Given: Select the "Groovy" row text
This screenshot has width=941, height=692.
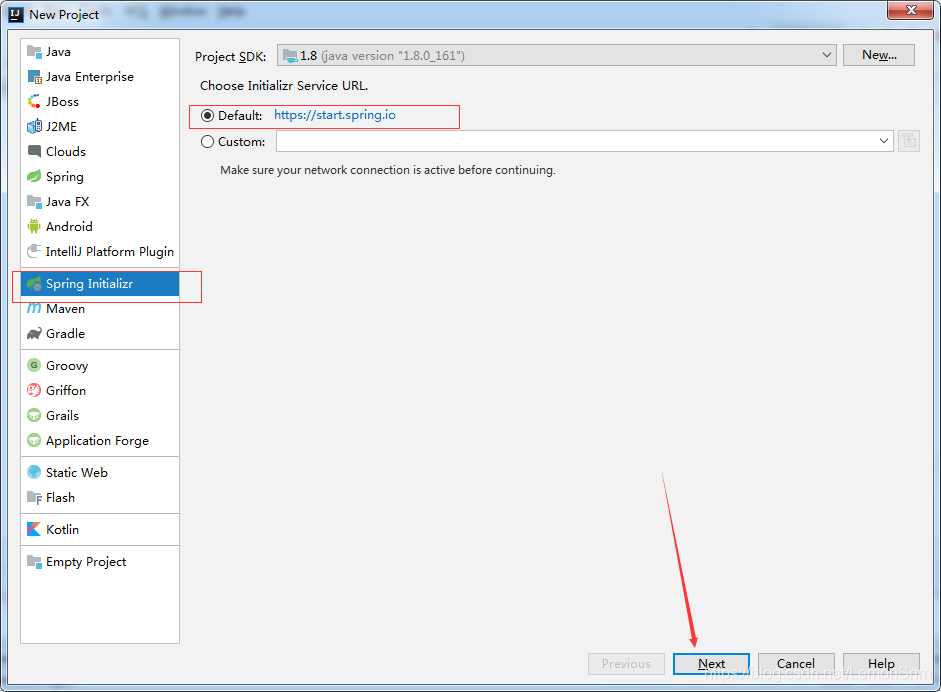Looking at the screenshot, I should point(67,366).
